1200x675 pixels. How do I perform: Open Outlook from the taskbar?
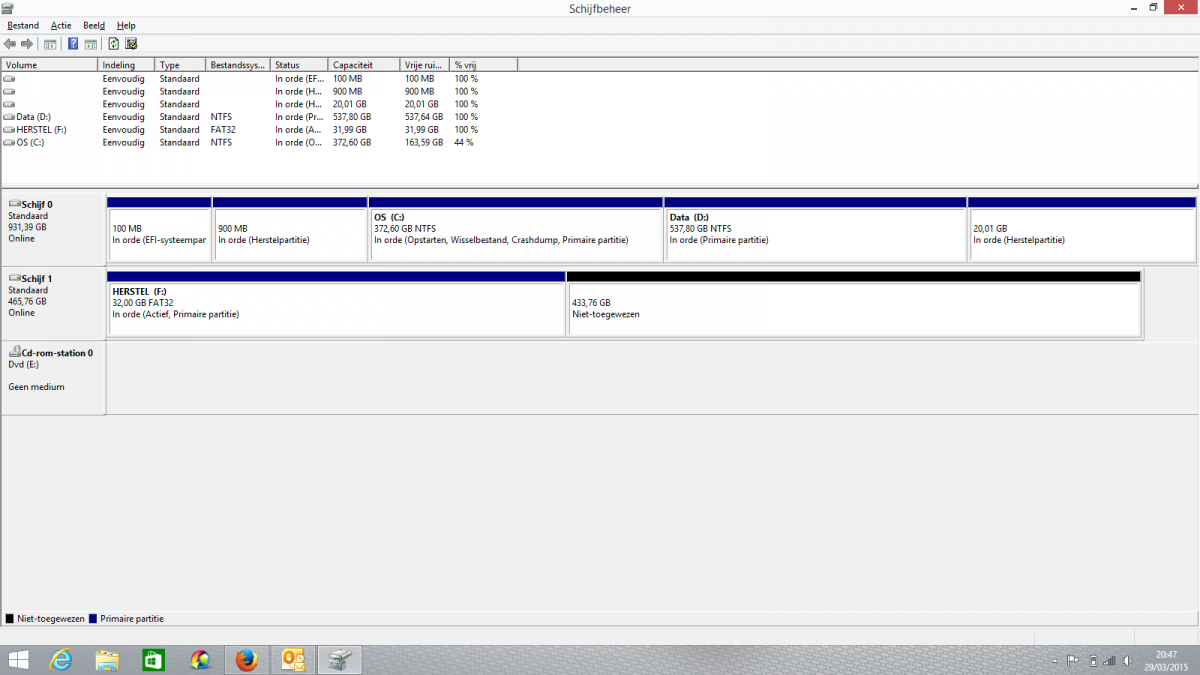click(292, 660)
